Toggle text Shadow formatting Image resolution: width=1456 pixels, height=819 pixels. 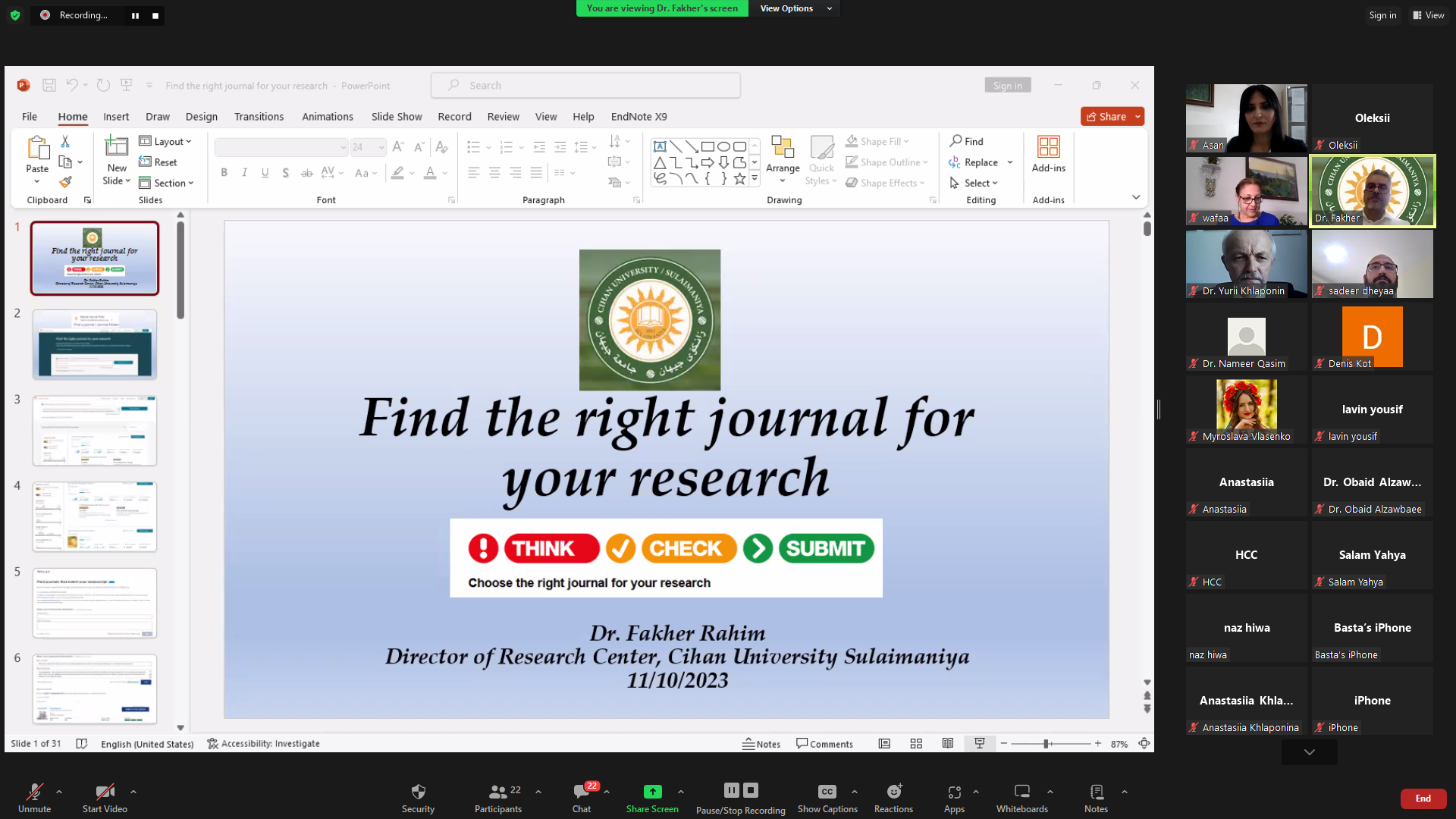pos(285,173)
